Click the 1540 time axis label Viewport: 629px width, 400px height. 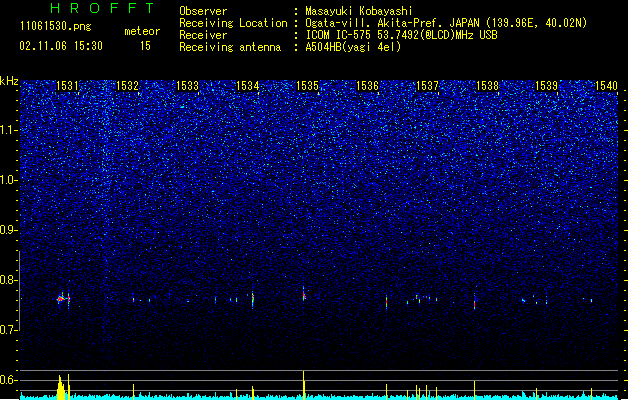click(607, 85)
